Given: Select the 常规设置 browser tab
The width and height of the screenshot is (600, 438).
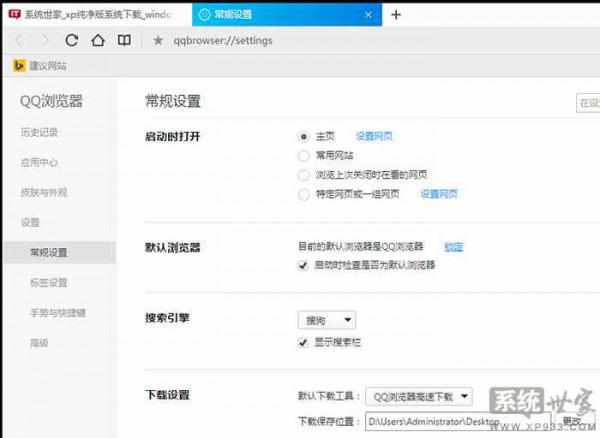Looking at the screenshot, I should coord(287,15).
